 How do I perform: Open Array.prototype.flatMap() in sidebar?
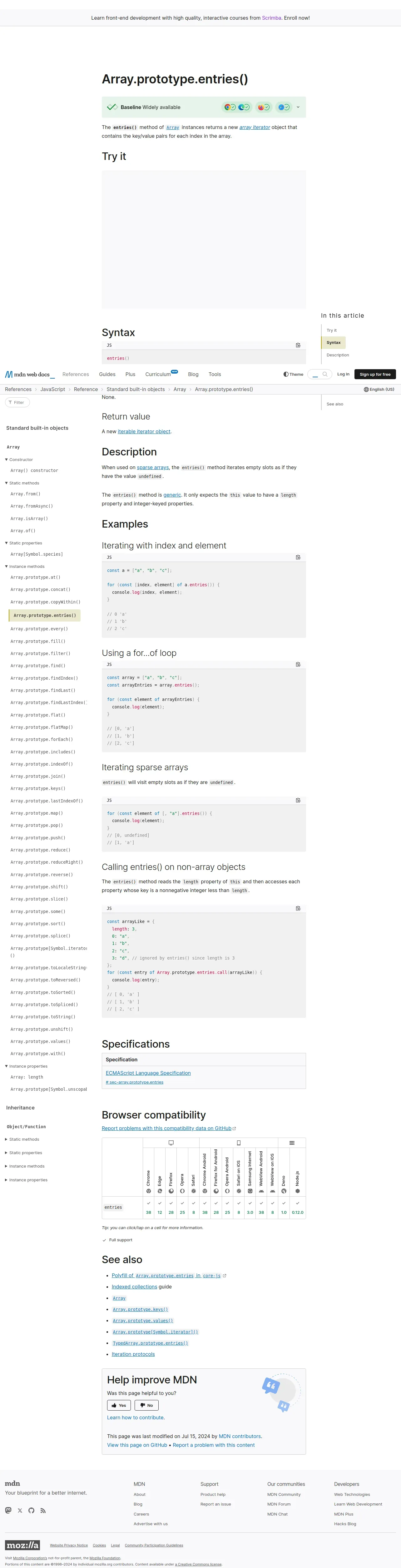[x=41, y=727]
